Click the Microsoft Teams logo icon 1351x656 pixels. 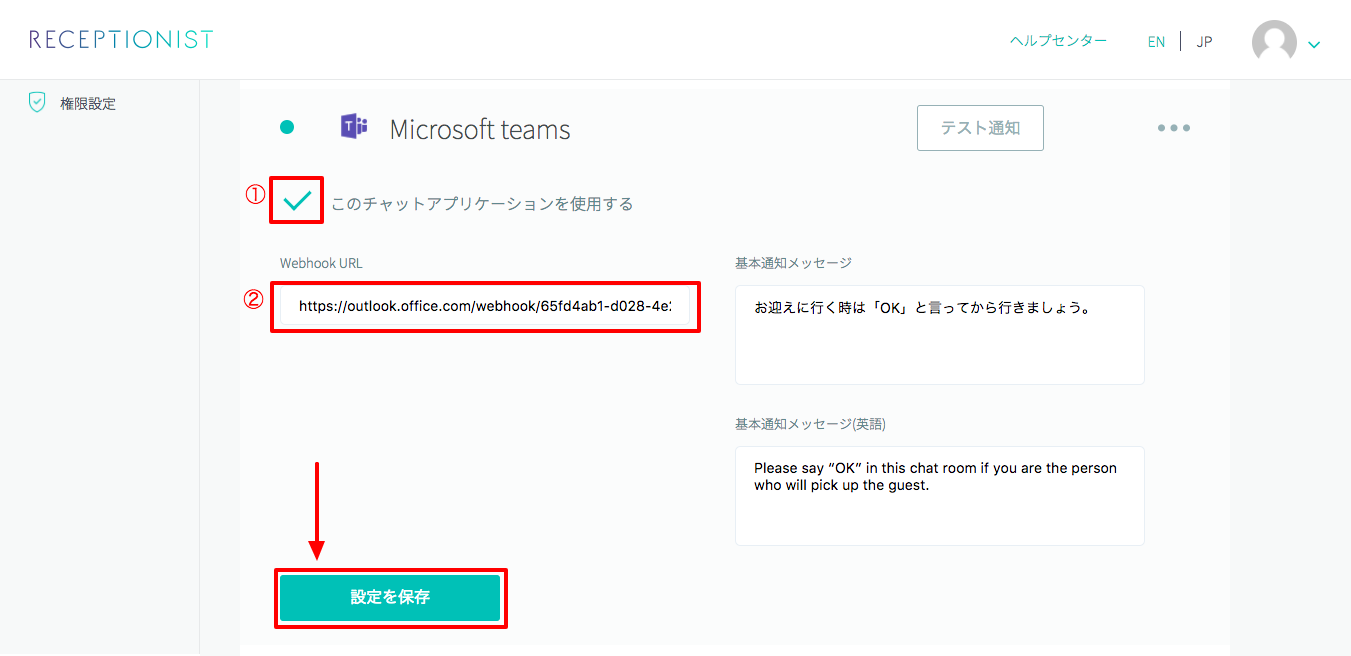point(354,127)
